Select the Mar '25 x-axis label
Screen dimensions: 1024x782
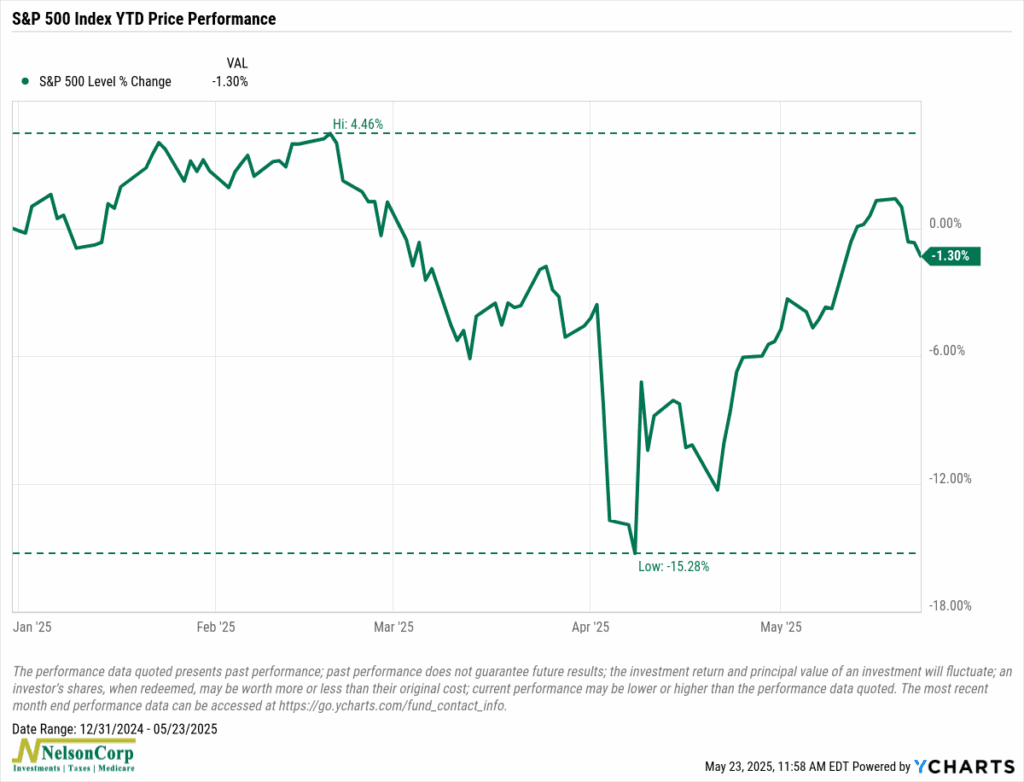[393, 628]
